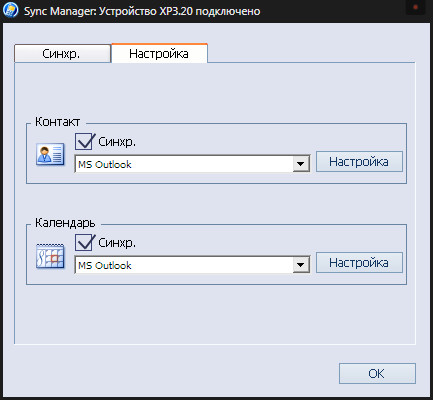Switch to the first Синхр. tab
Viewport: 433px width, 400px height.
[62, 54]
